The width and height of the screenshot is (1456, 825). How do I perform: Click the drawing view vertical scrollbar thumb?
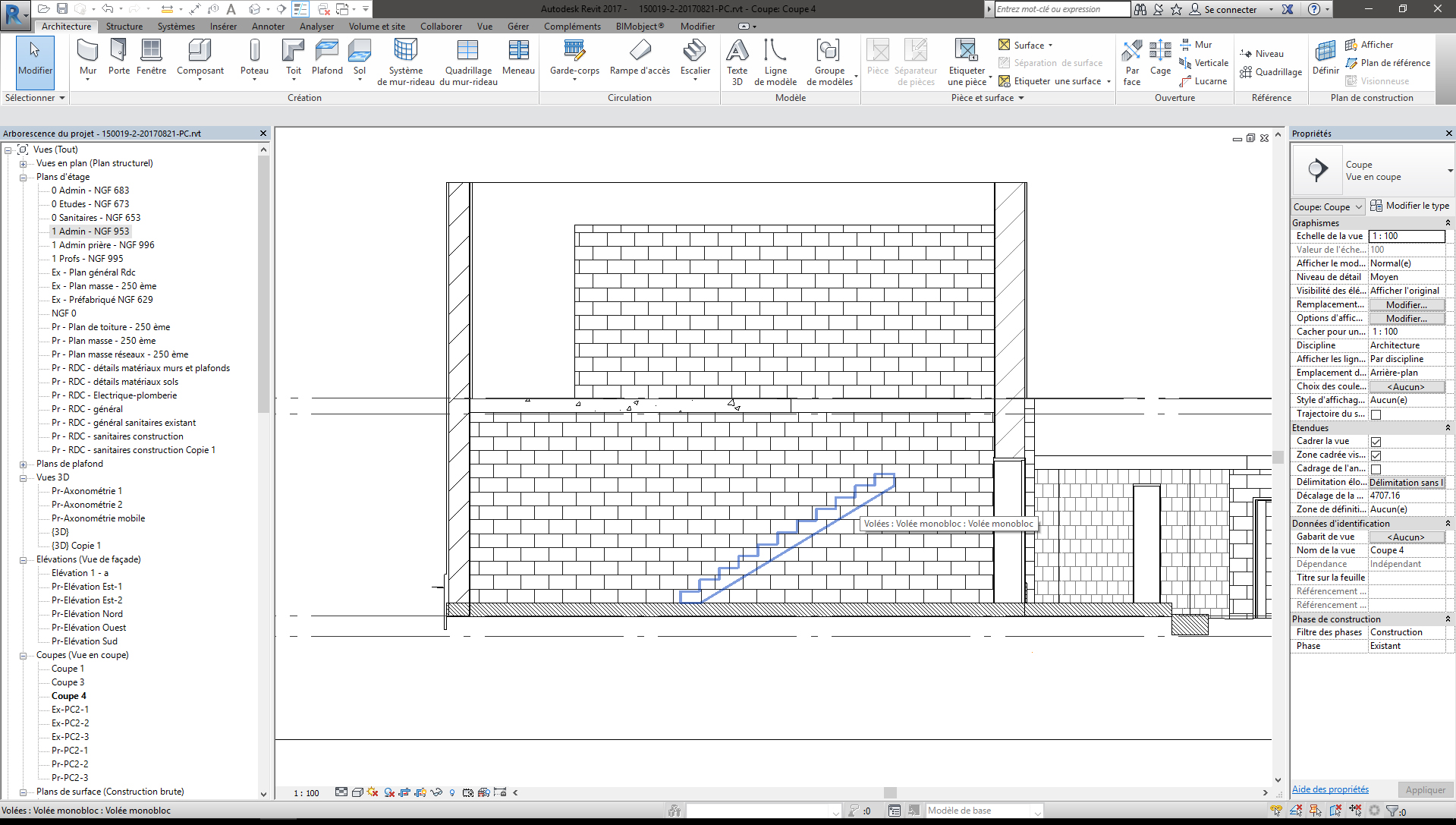(1278, 457)
